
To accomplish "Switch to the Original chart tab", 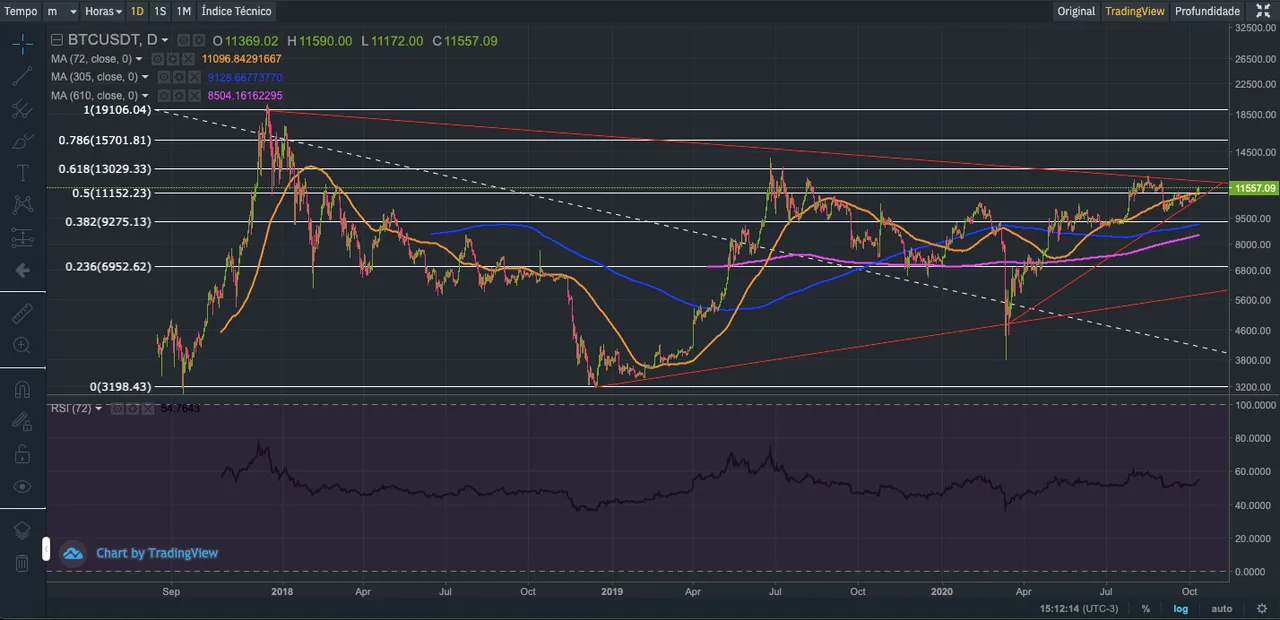I will click(x=1076, y=11).
